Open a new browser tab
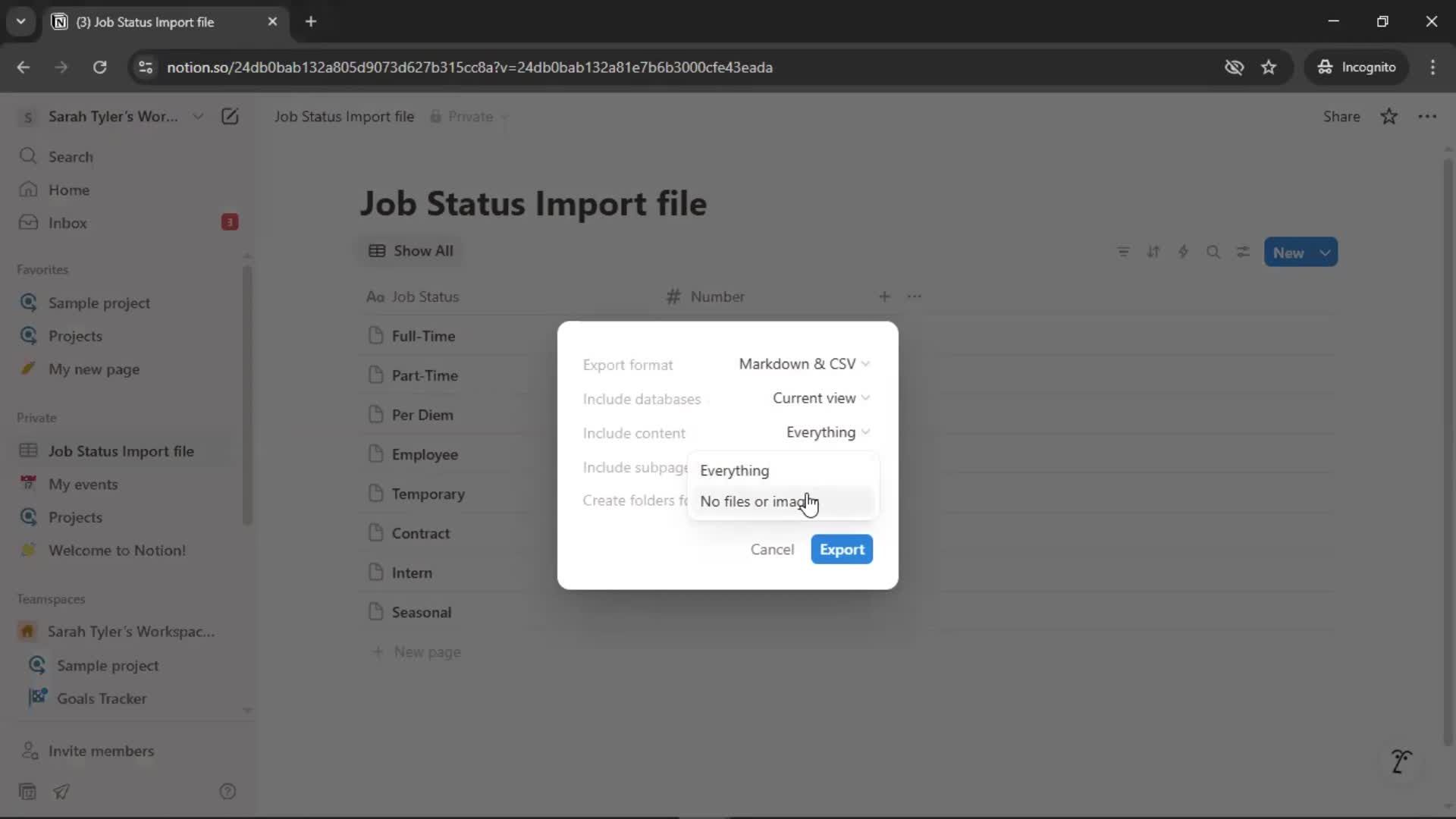 (x=311, y=21)
